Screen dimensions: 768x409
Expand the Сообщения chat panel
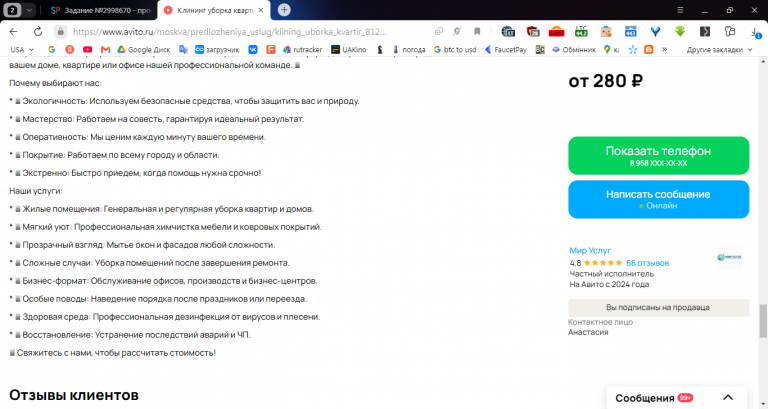[728, 398]
